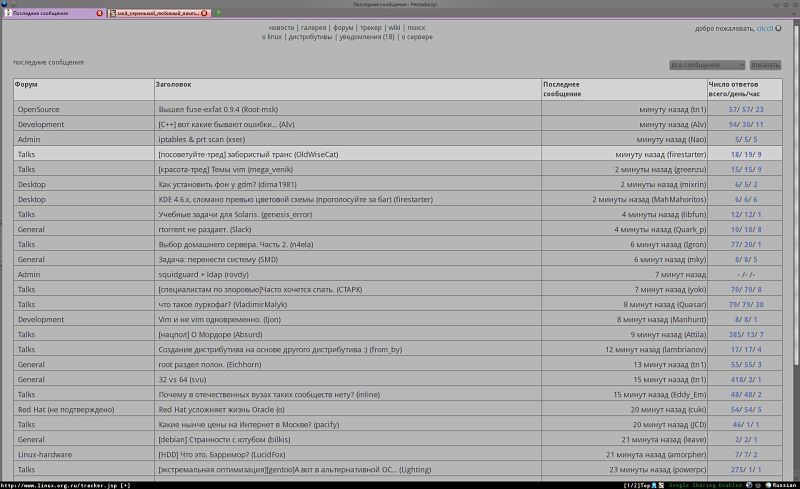The height and width of the screenshot is (489, 800).
Task: Switch to the second pink tab
Action: (x=159, y=13)
